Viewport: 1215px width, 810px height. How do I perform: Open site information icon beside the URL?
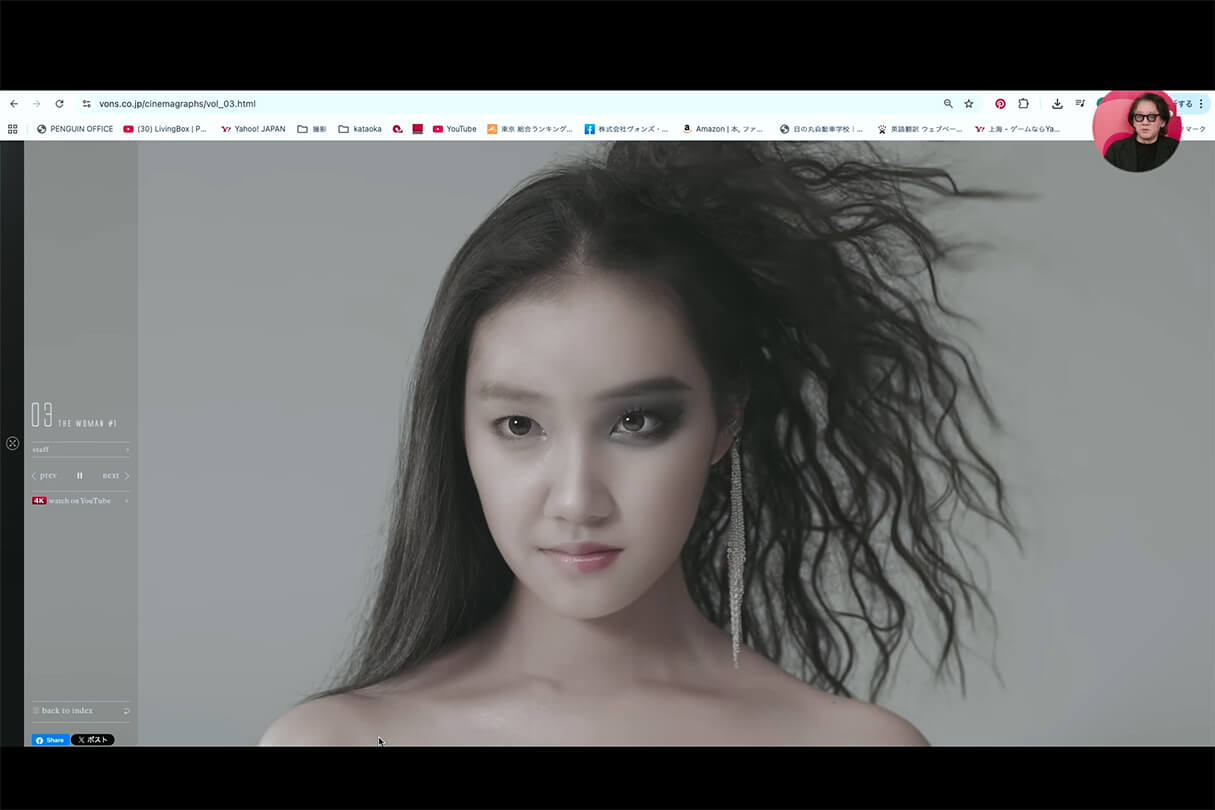click(86, 104)
